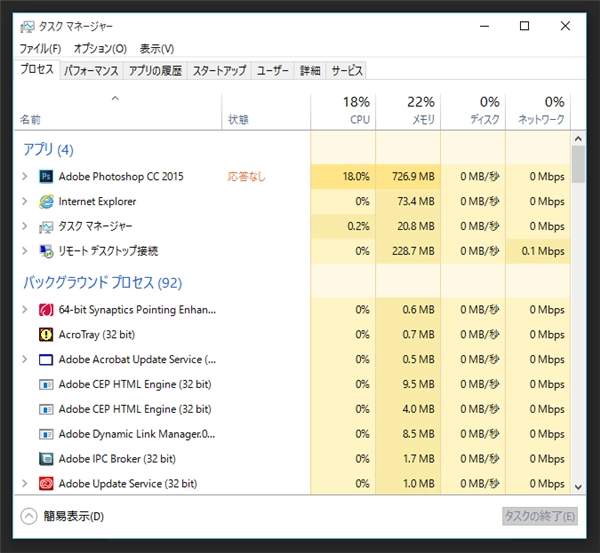Expand the Adobe Photoshop CC 2015 process
Viewport: 600px width, 553px height.
pyautogui.click(x=25, y=176)
